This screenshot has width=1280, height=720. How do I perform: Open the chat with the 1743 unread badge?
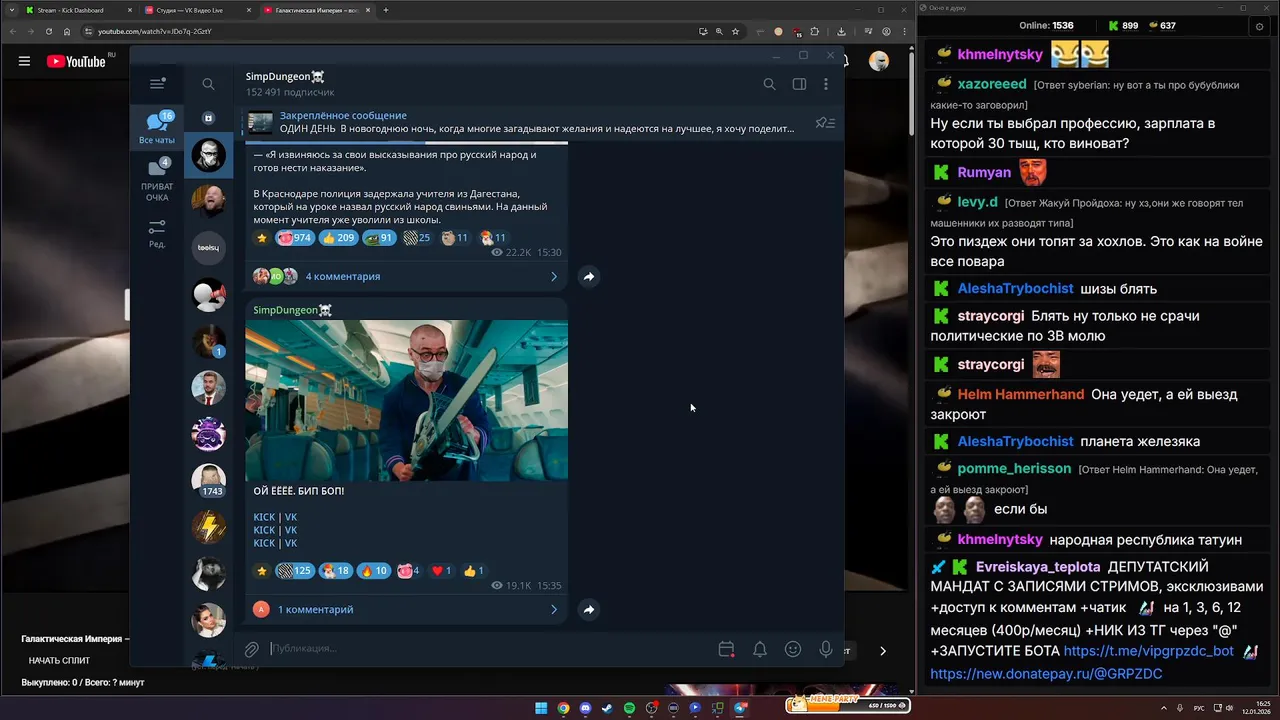click(x=208, y=480)
